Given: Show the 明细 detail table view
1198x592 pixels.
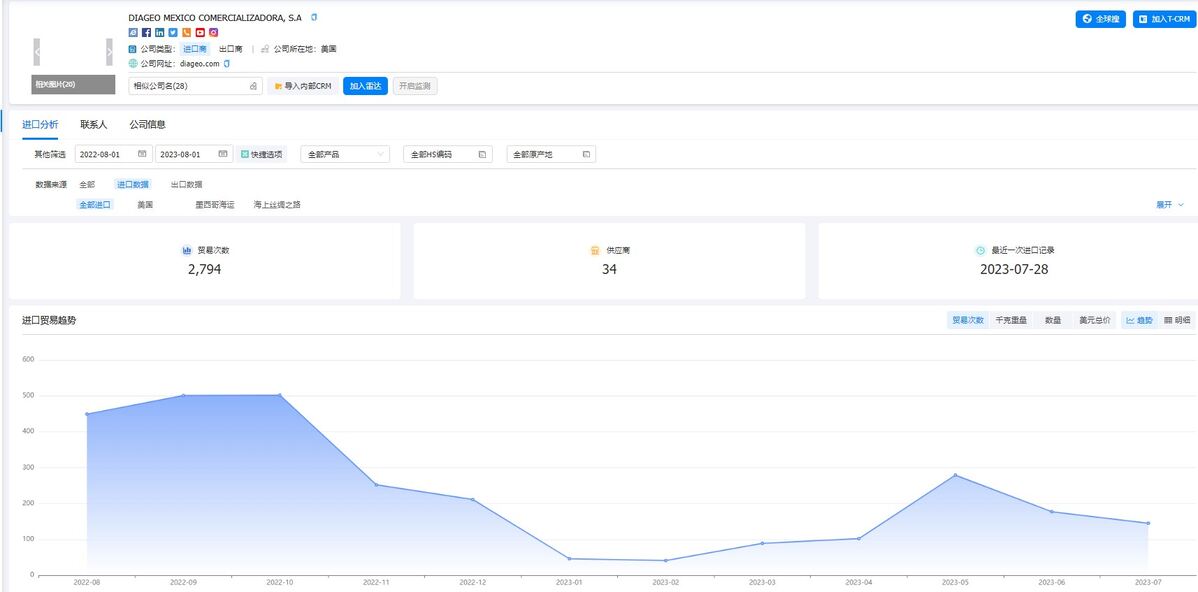Looking at the screenshot, I should click(x=1177, y=320).
